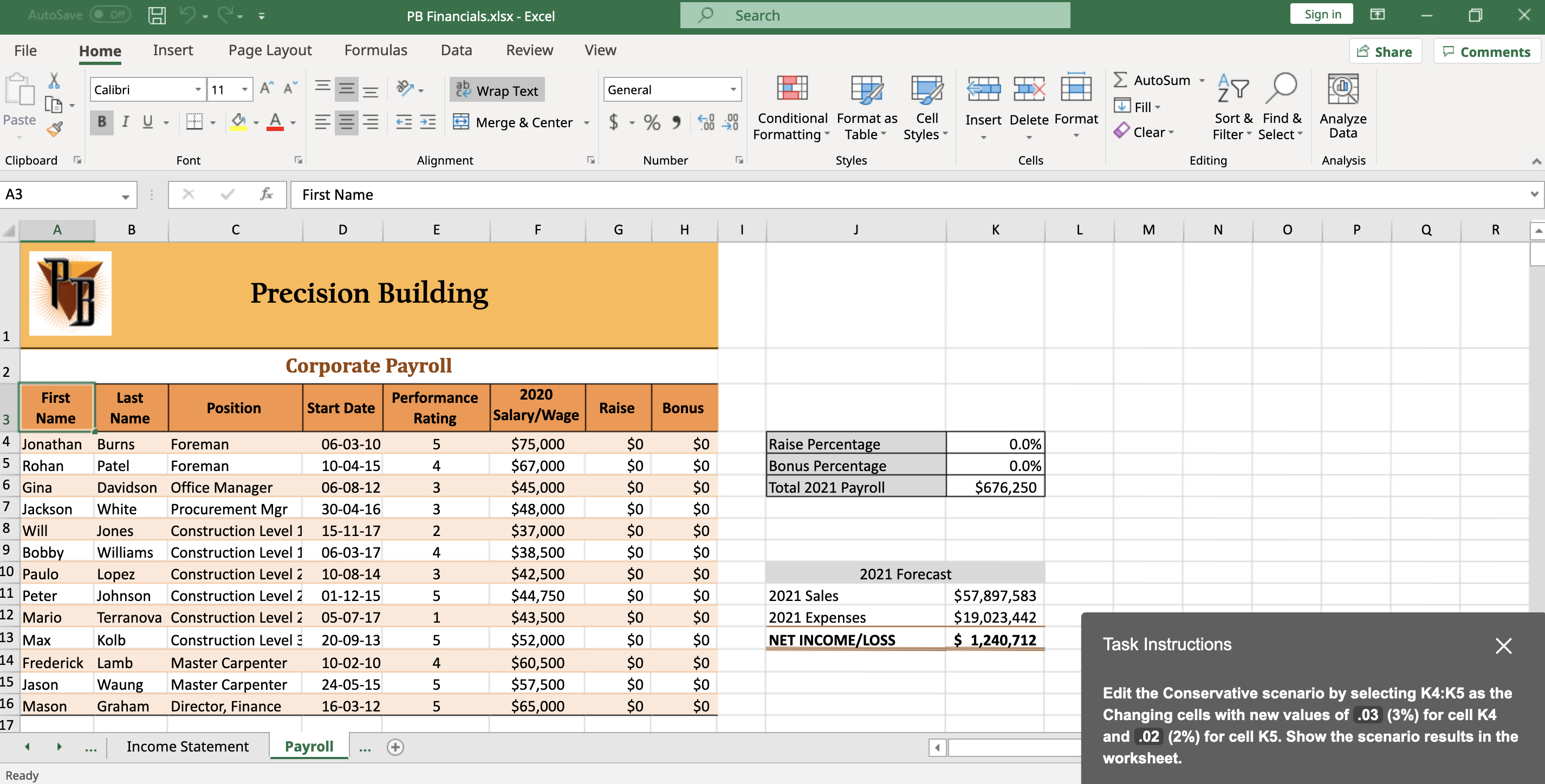The width and height of the screenshot is (1545, 784).
Task: Switch to the Income Statement sheet tab
Action: (x=187, y=746)
